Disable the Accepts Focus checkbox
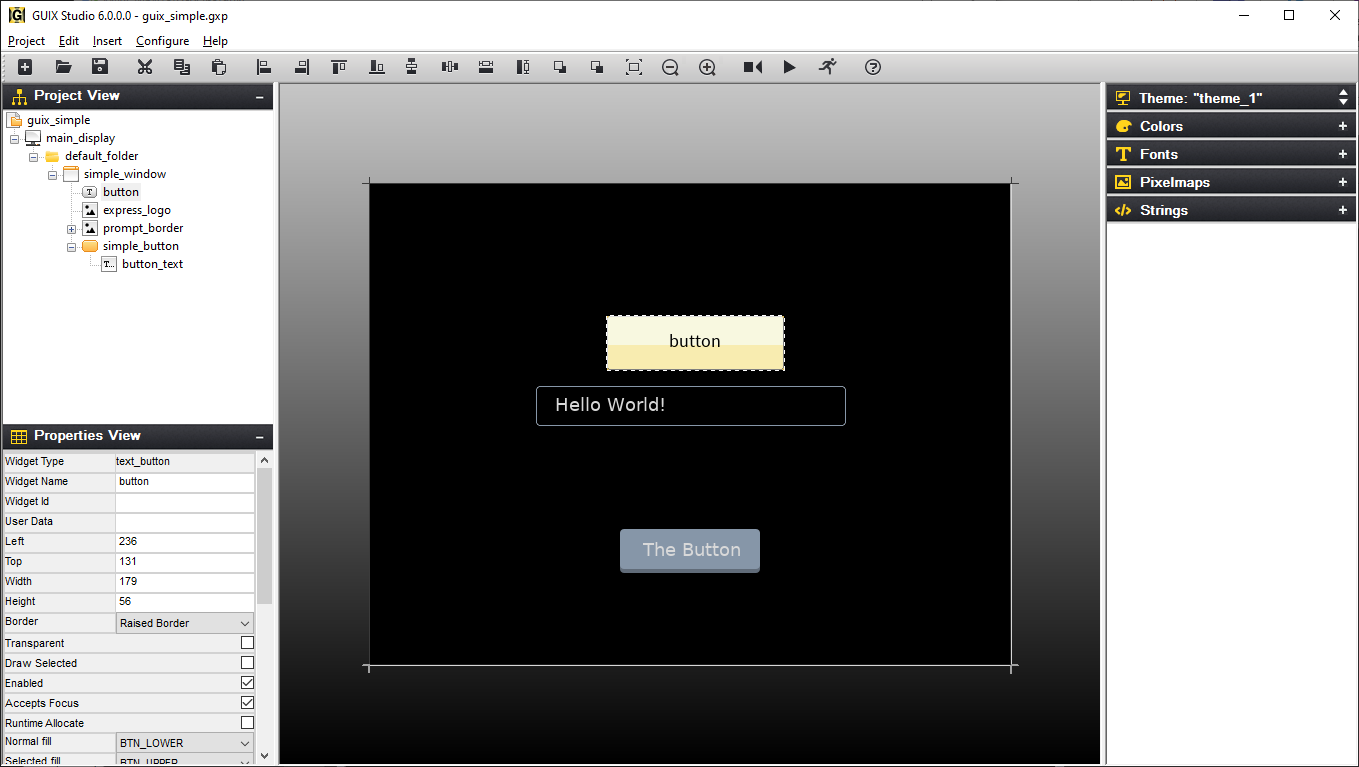The width and height of the screenshot is (1359, 767). [x=247, y=702]
